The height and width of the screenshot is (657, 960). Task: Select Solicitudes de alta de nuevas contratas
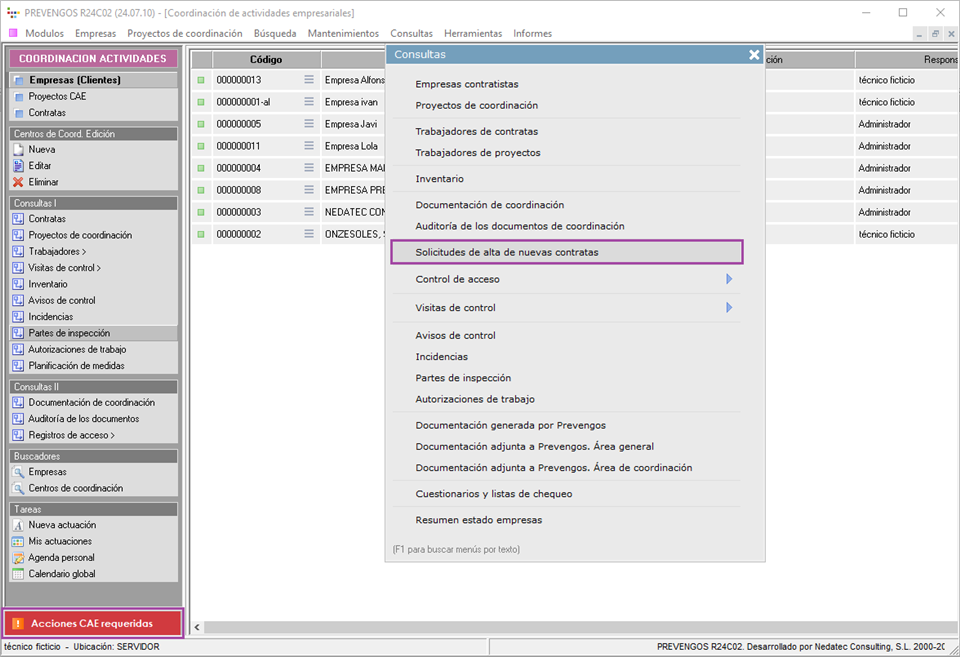pyautogui.click(x=507, y=252)
